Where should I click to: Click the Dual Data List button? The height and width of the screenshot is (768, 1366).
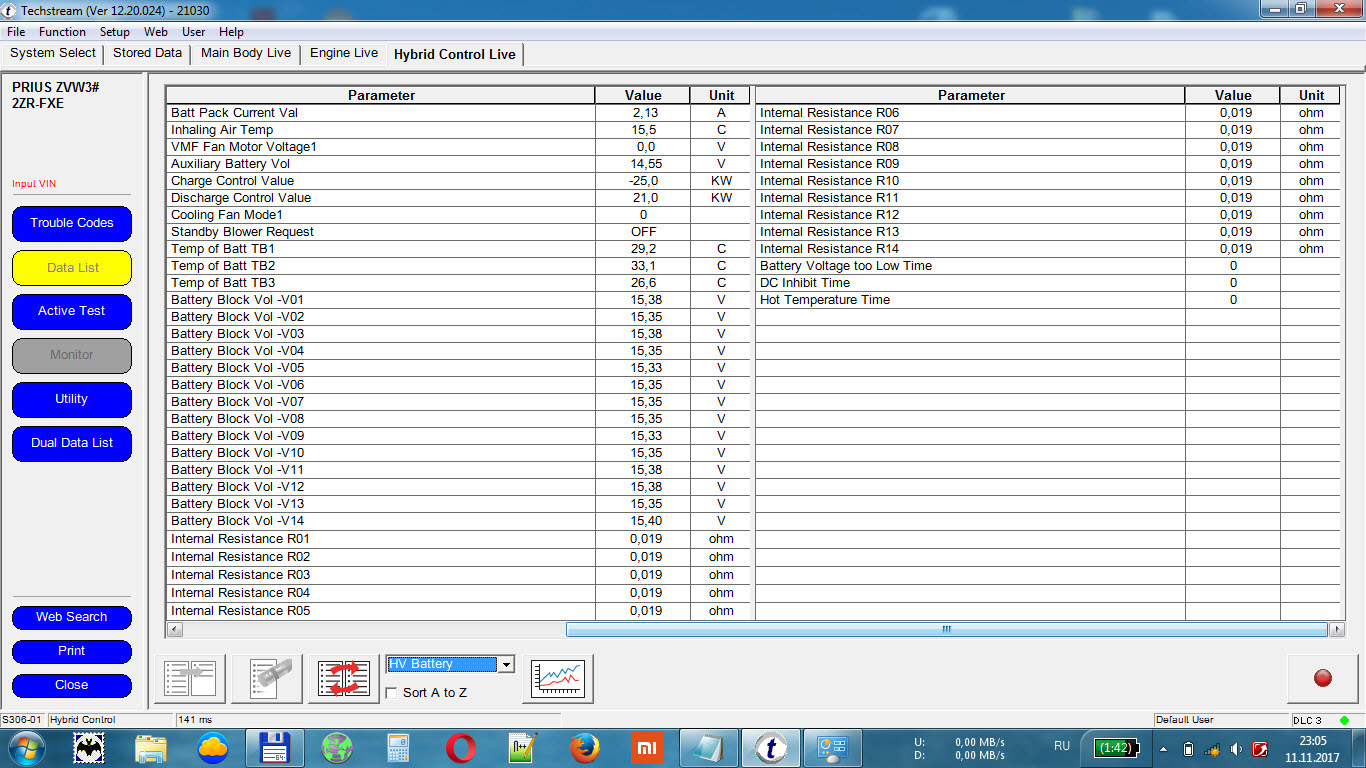pos(72,443)
